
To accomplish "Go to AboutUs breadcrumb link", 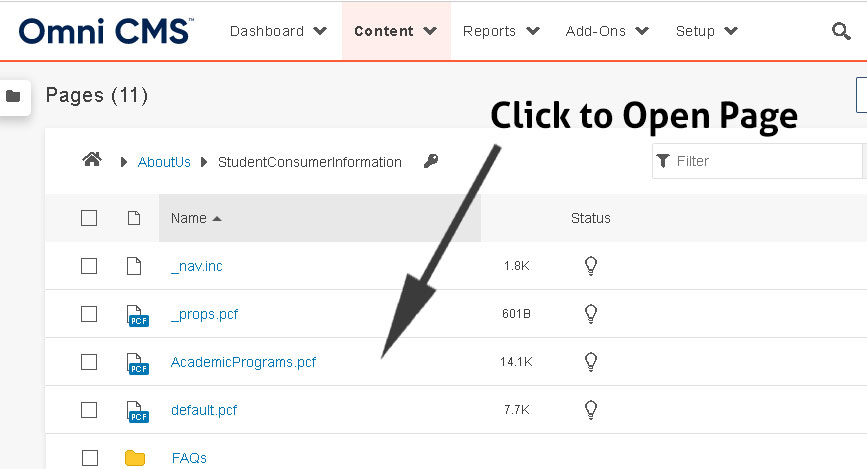I will (x=166, y=162).
